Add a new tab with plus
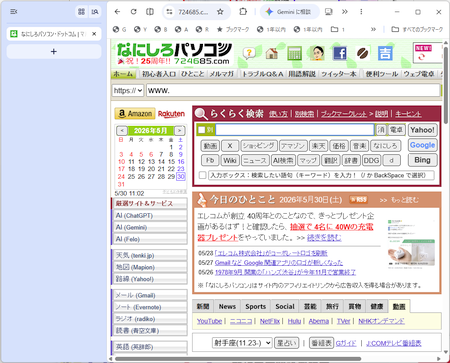The width and height of the screenshot is (450, 363). click(x=54, y=52)
